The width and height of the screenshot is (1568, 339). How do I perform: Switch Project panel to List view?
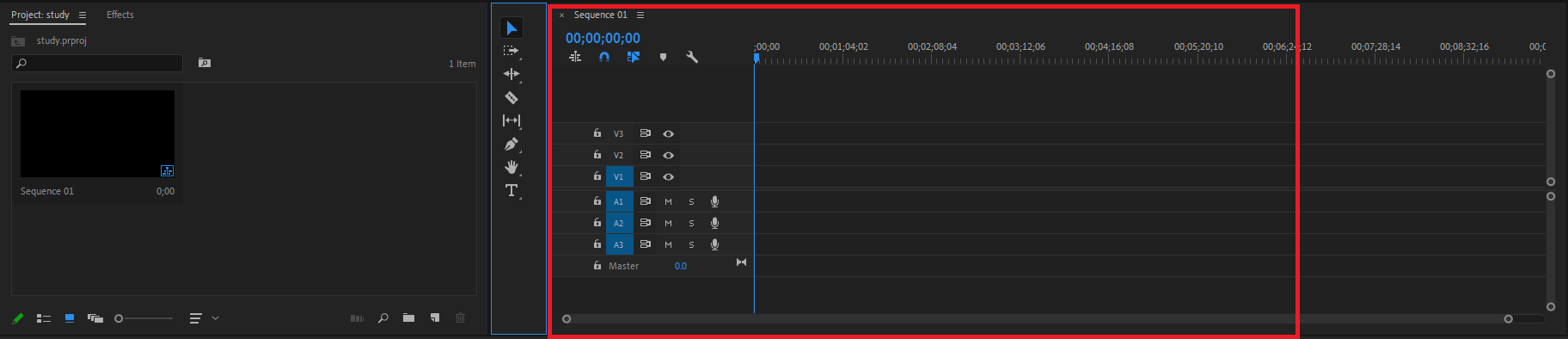tap(44, 318)
